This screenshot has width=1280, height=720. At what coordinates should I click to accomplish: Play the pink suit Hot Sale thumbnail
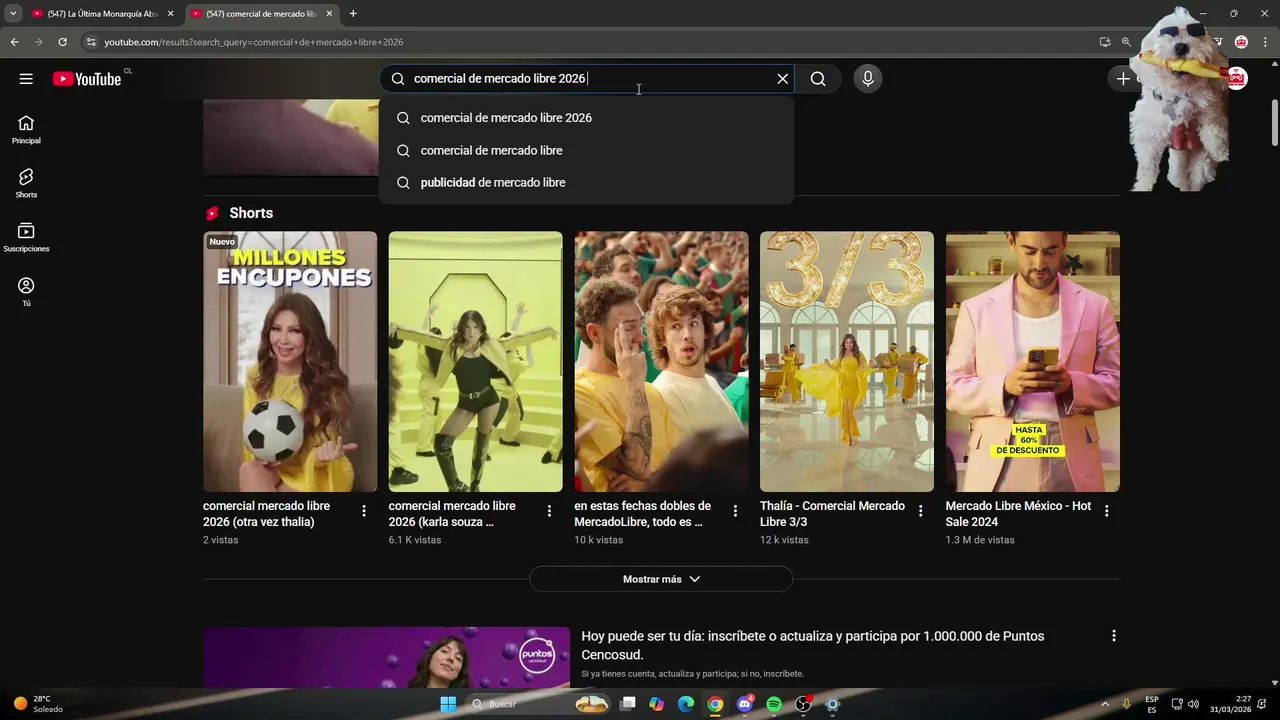tap(1033, 362)
